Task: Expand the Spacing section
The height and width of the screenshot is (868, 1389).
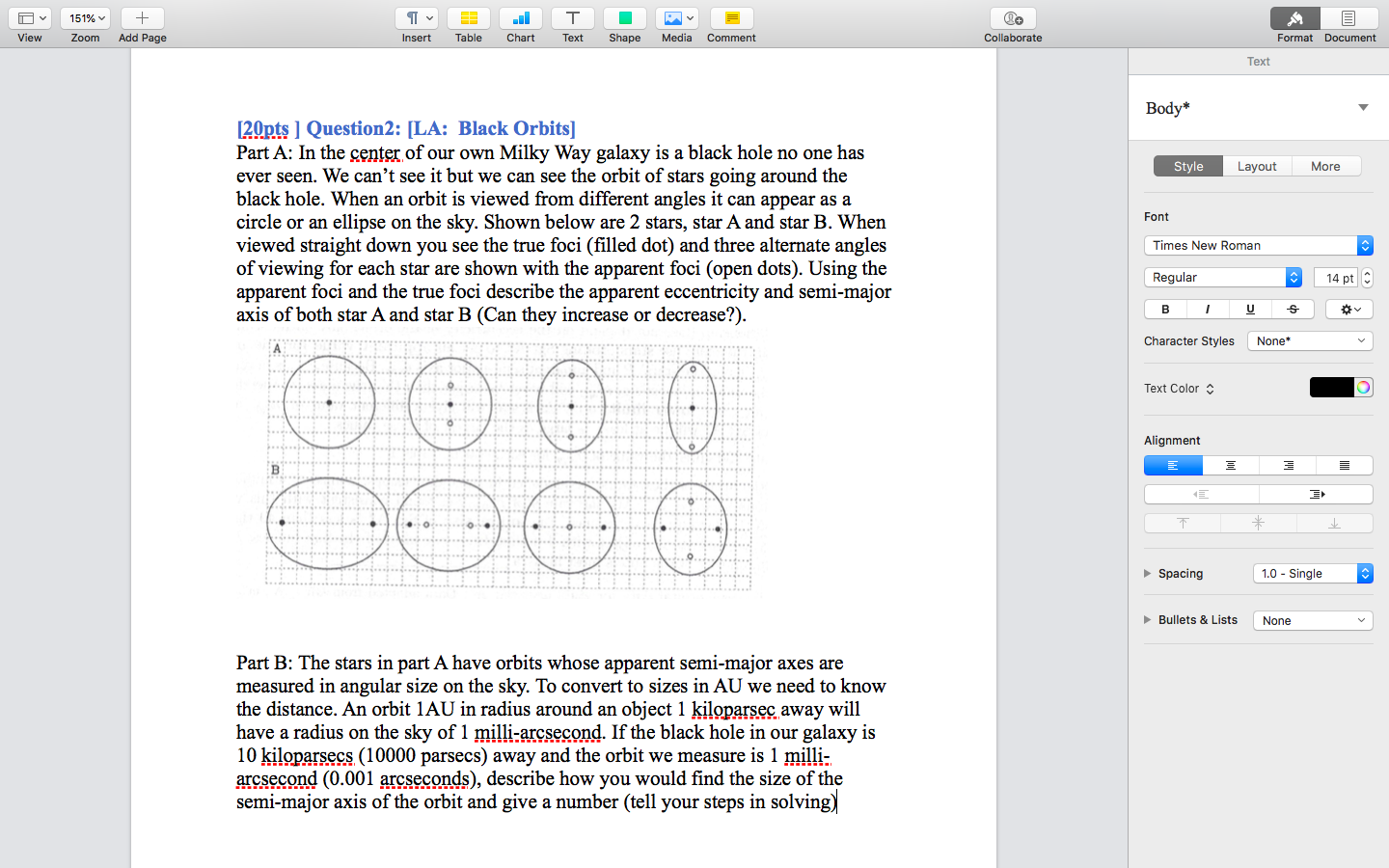Action: [x=1148, y=574]
